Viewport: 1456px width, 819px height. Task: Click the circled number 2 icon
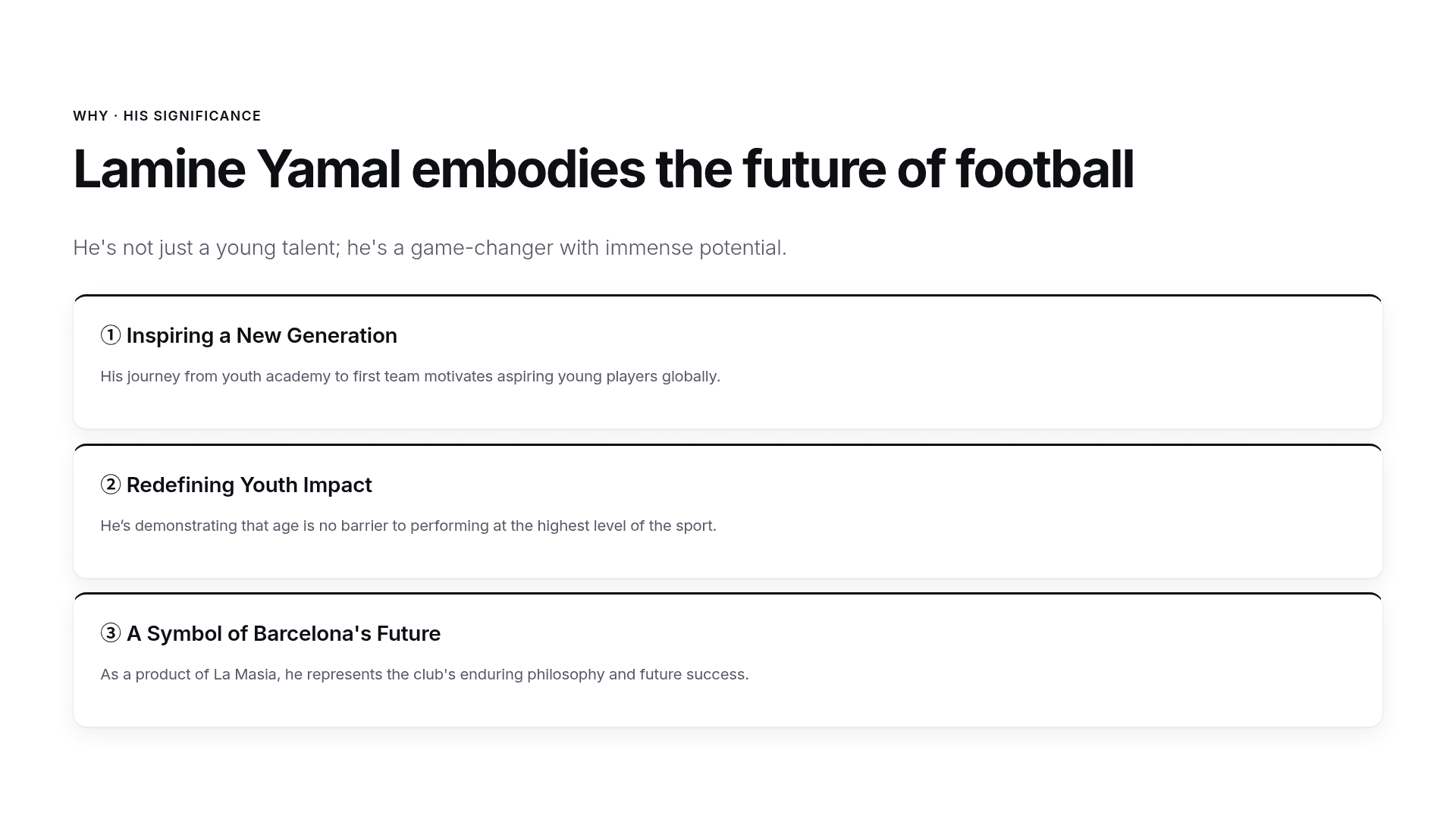pyautogui.click(x=111, y=485)
